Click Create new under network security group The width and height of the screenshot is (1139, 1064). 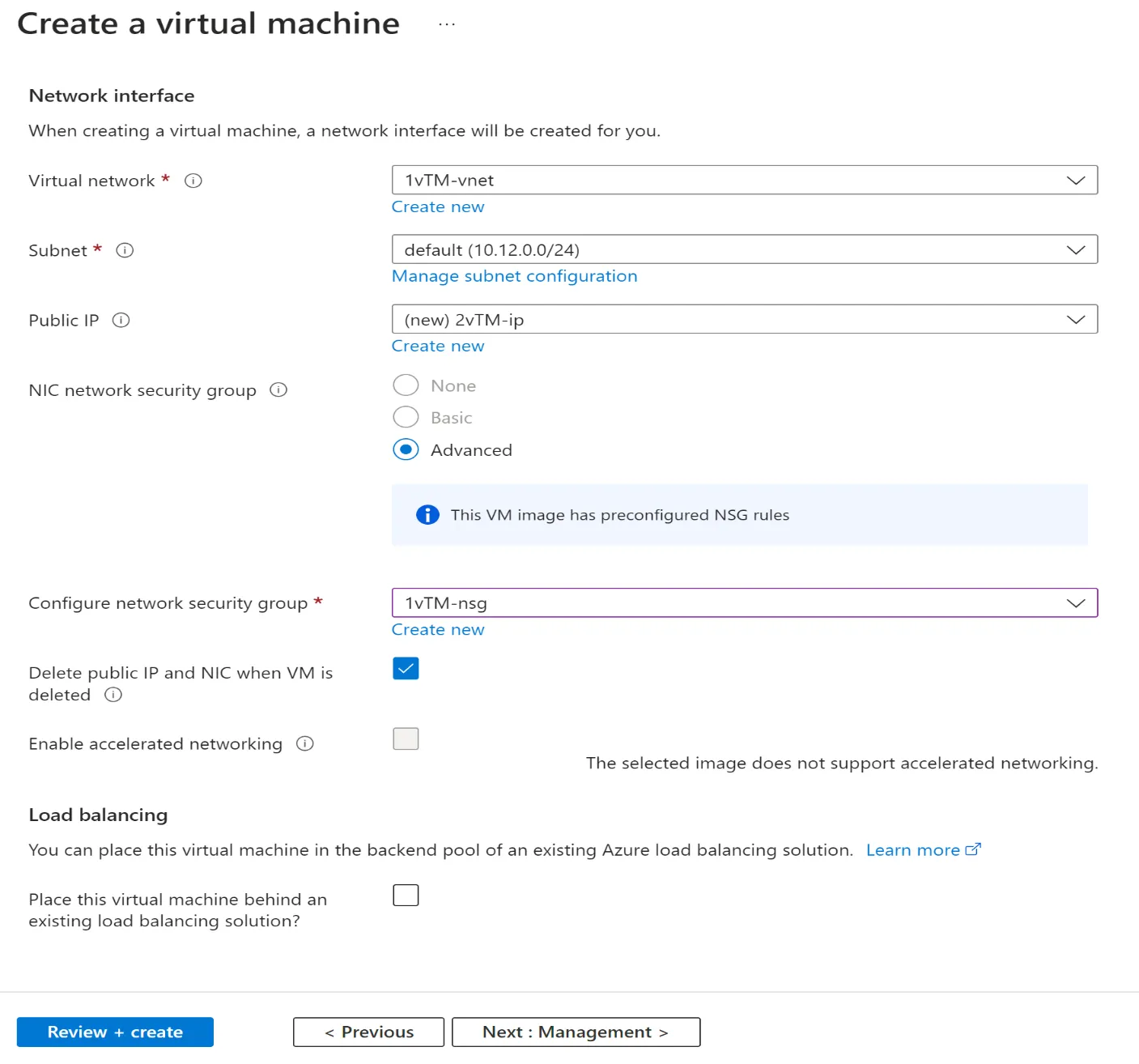click(x=438, y=629)
